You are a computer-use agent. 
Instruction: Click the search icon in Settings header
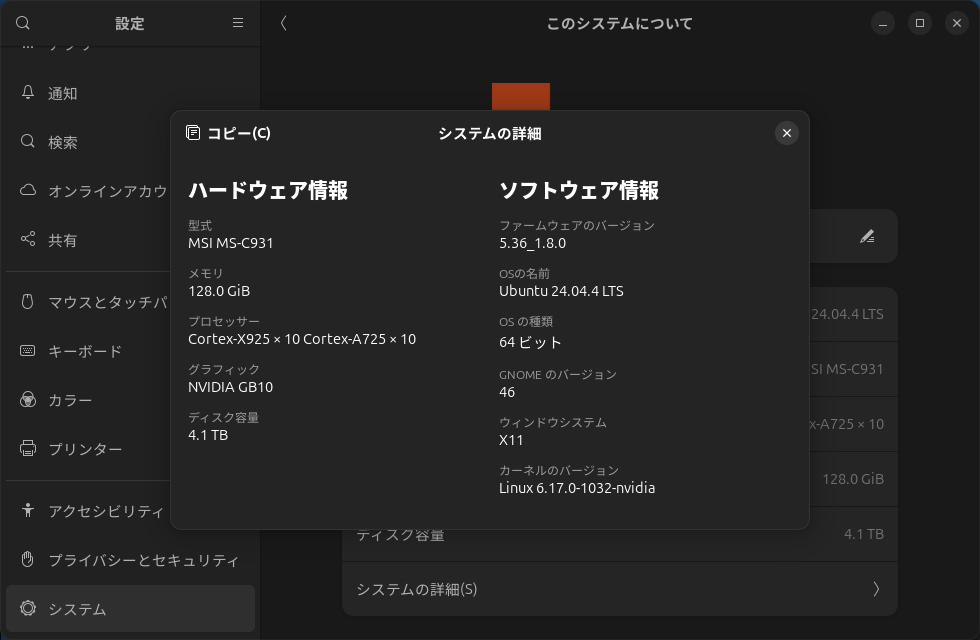pos(22,23)
